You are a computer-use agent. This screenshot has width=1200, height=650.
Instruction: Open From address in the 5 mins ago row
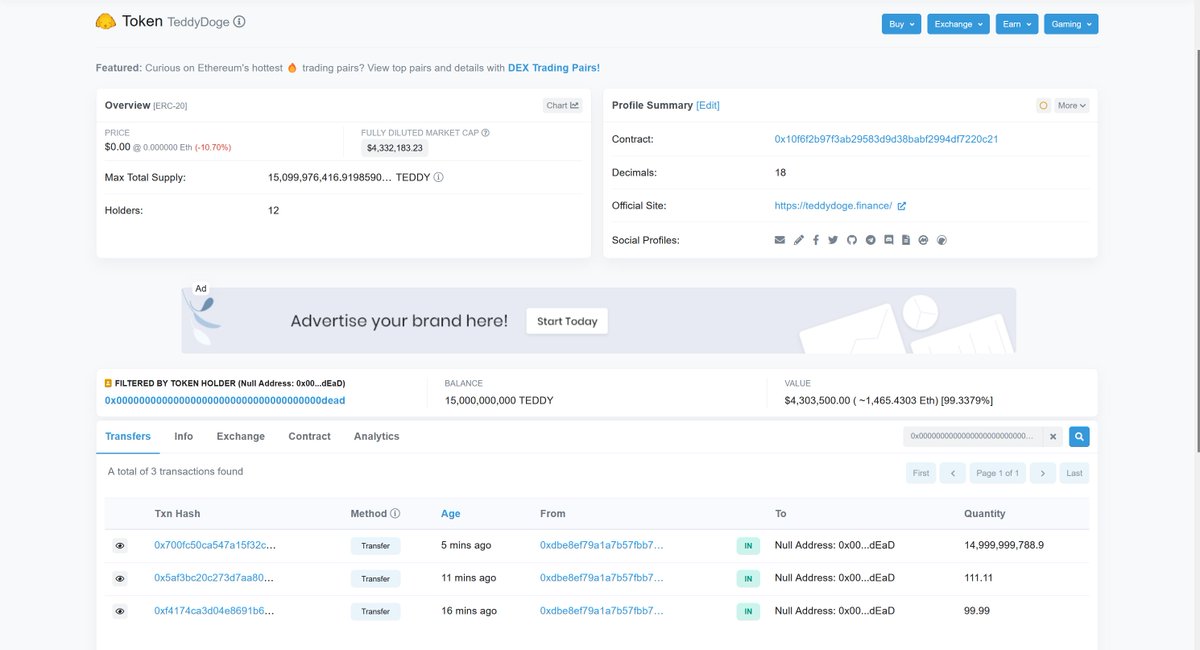(x=602, y=546)
